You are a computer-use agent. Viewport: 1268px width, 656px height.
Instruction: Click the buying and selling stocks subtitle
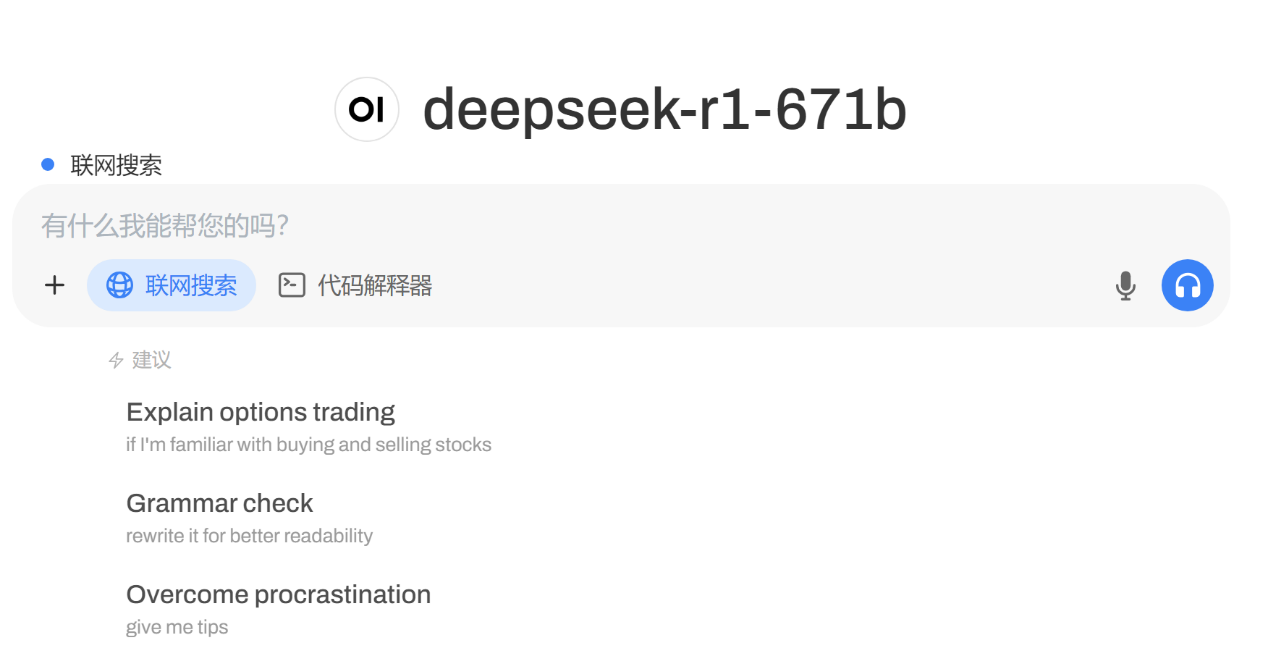(308, 445)
